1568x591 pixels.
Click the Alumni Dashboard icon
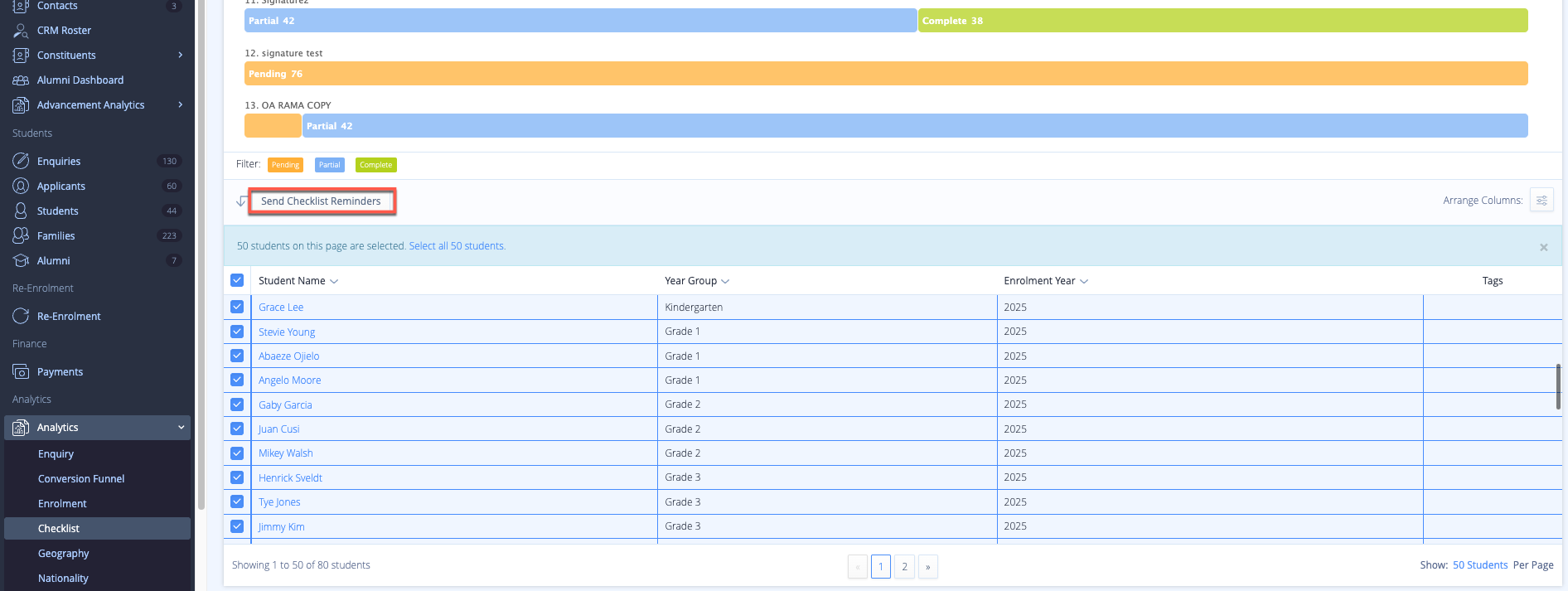[21, 80]
